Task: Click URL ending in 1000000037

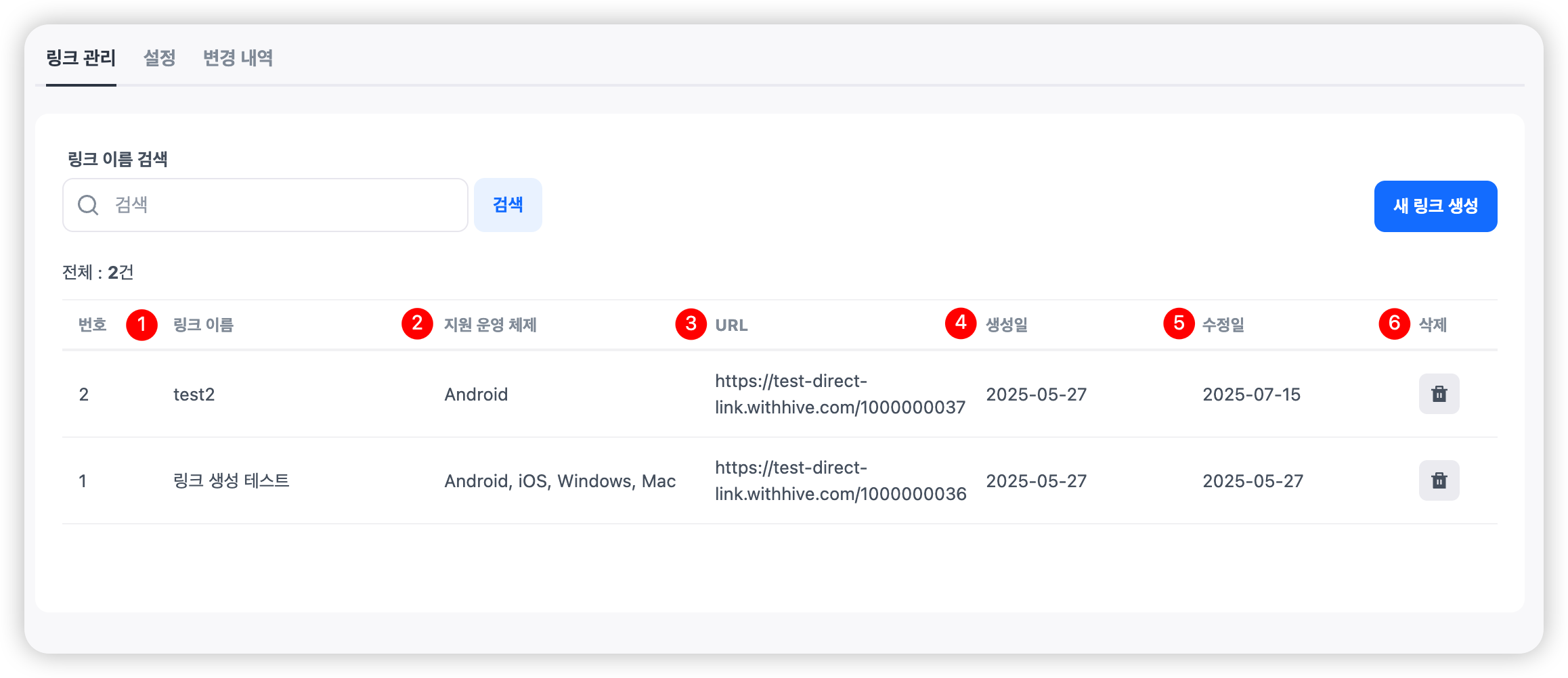Action: [x=840, y=394]
